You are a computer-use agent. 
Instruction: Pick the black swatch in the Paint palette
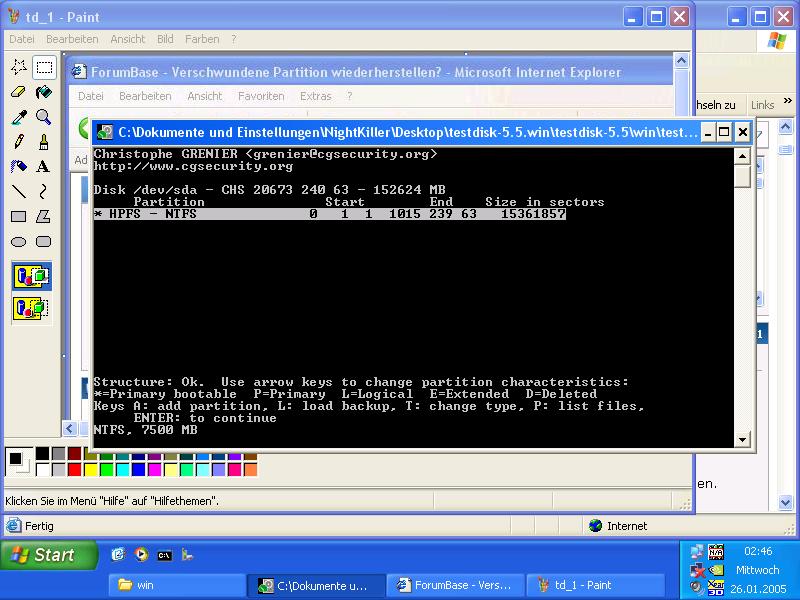43,454
